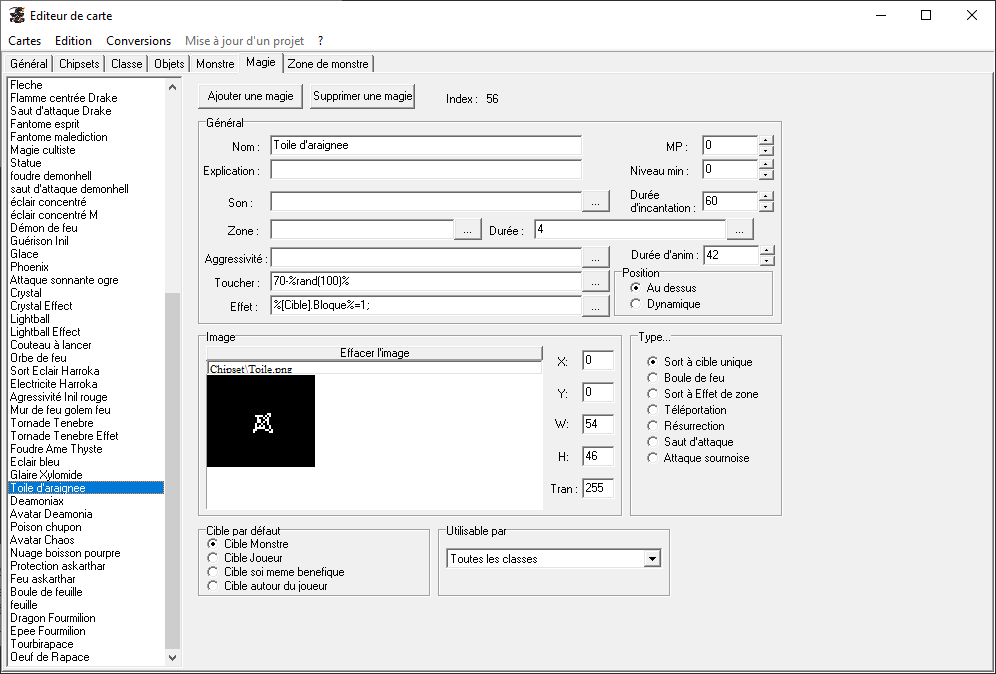Open the Conversions menu

(138, 41)
